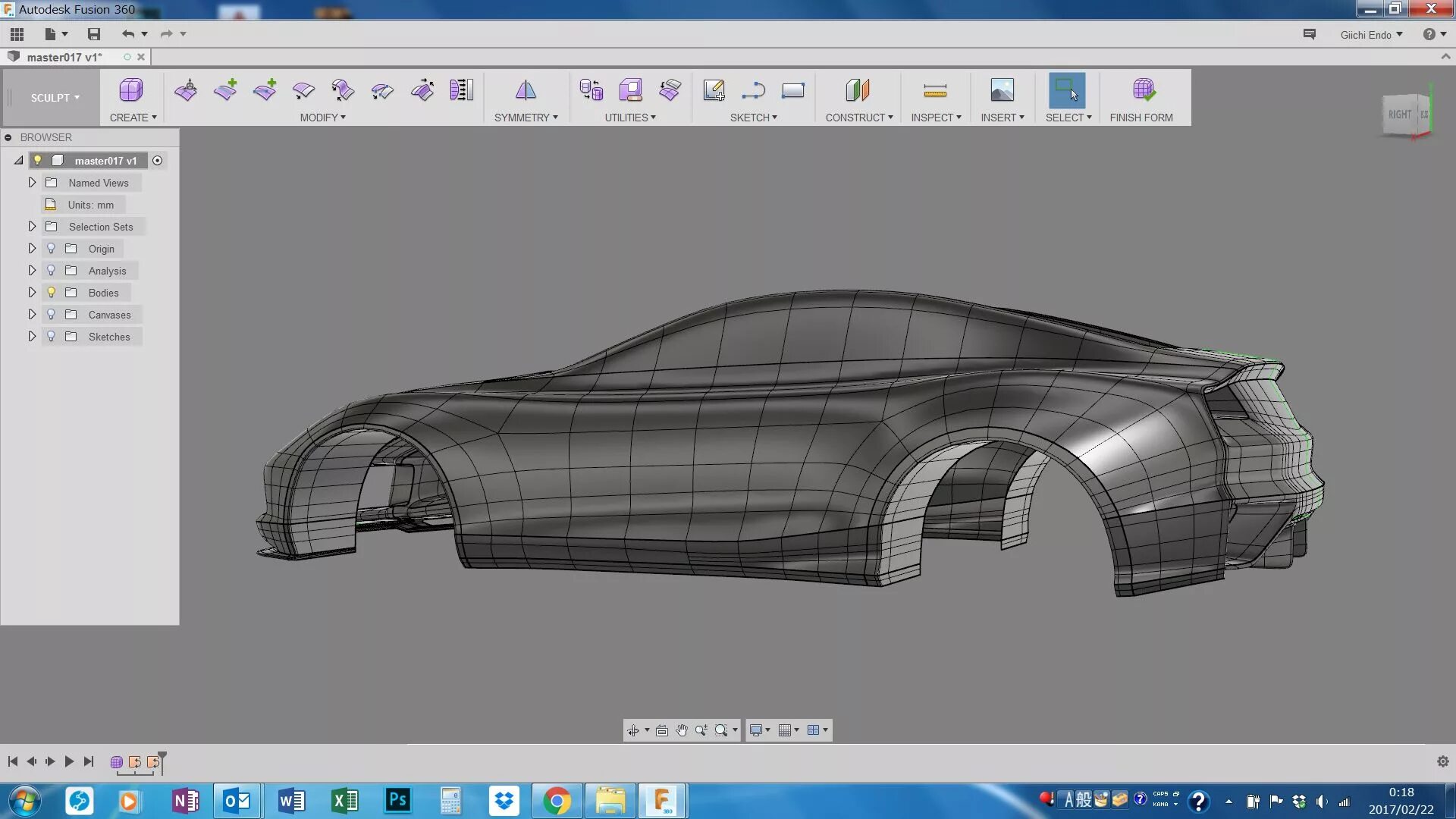Click the Create Box icon in the toolbar
Screen dimensions: 1456x819
pyautogui.click(x=130, y=90)
